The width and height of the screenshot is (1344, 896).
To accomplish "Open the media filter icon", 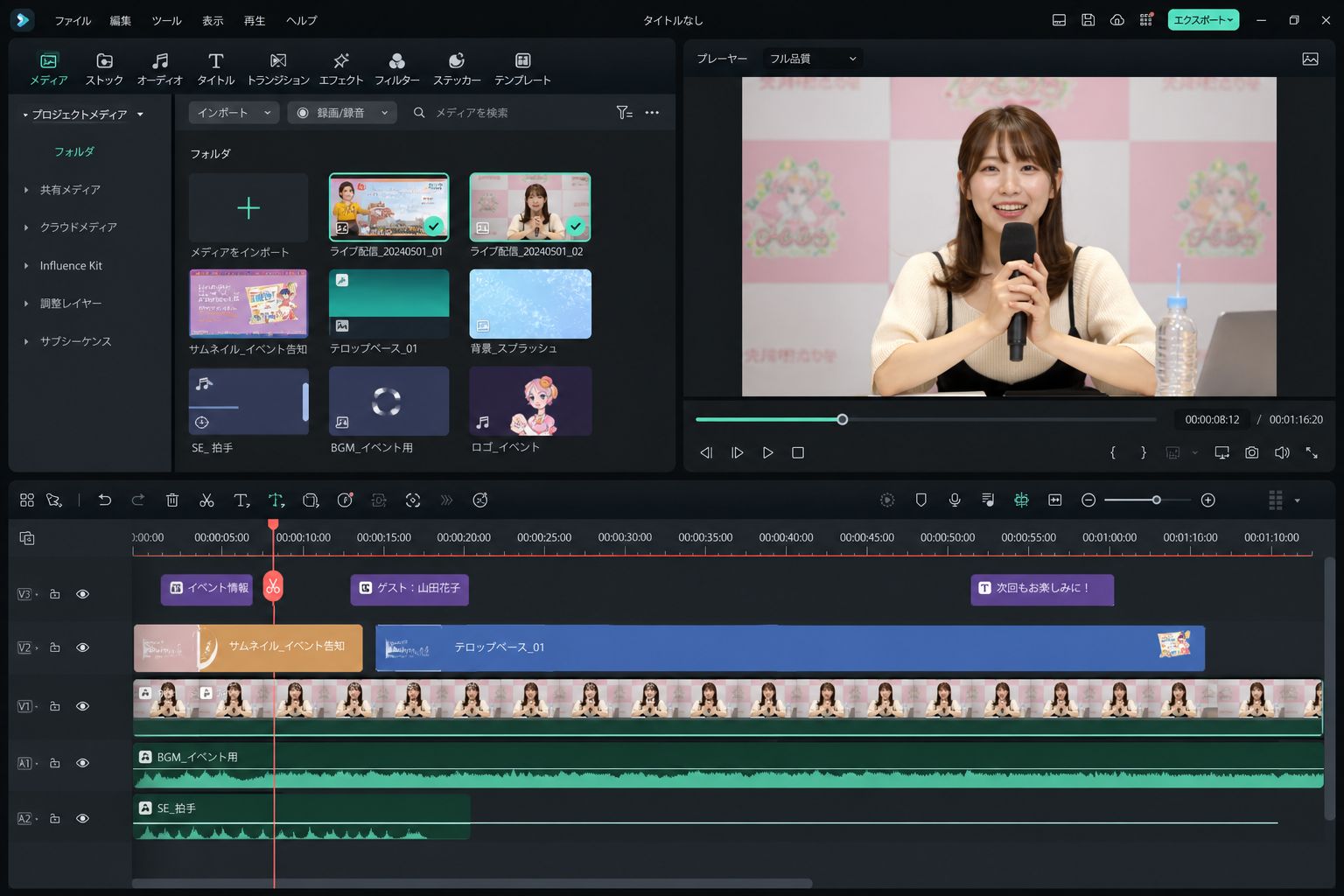I will click(x=624, y=113).
